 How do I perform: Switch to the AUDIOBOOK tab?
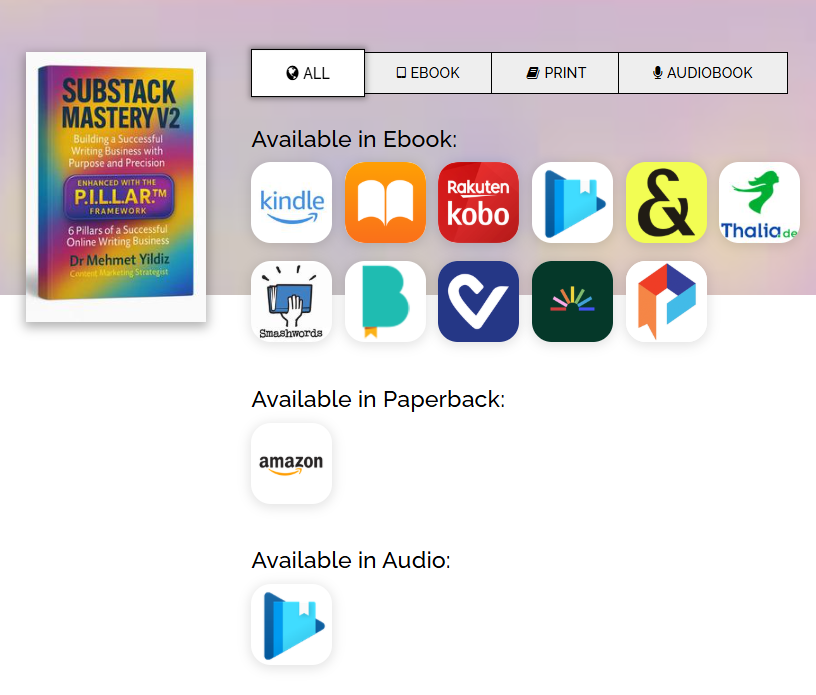tap(703, 73)
